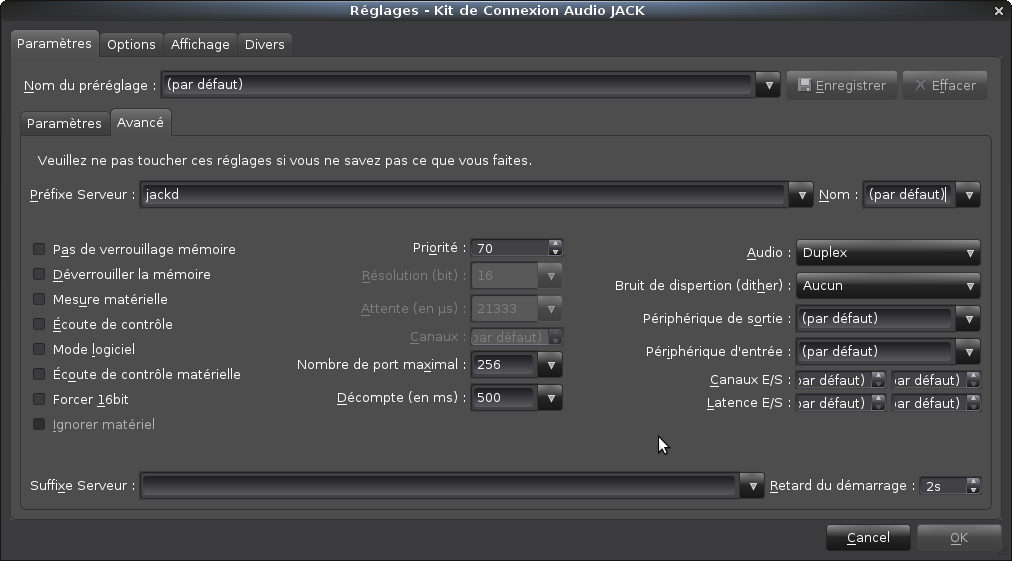Check the Forcer 16bit option
This screenshot has width=1012, height=561.
coord(39,400)
